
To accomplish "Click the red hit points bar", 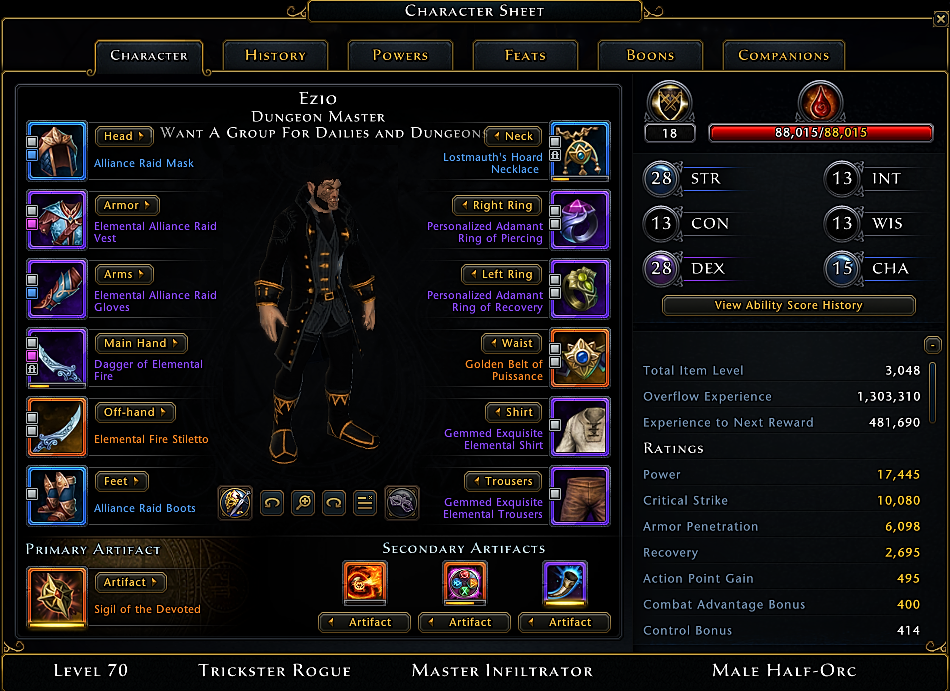I will coord(821,133).
